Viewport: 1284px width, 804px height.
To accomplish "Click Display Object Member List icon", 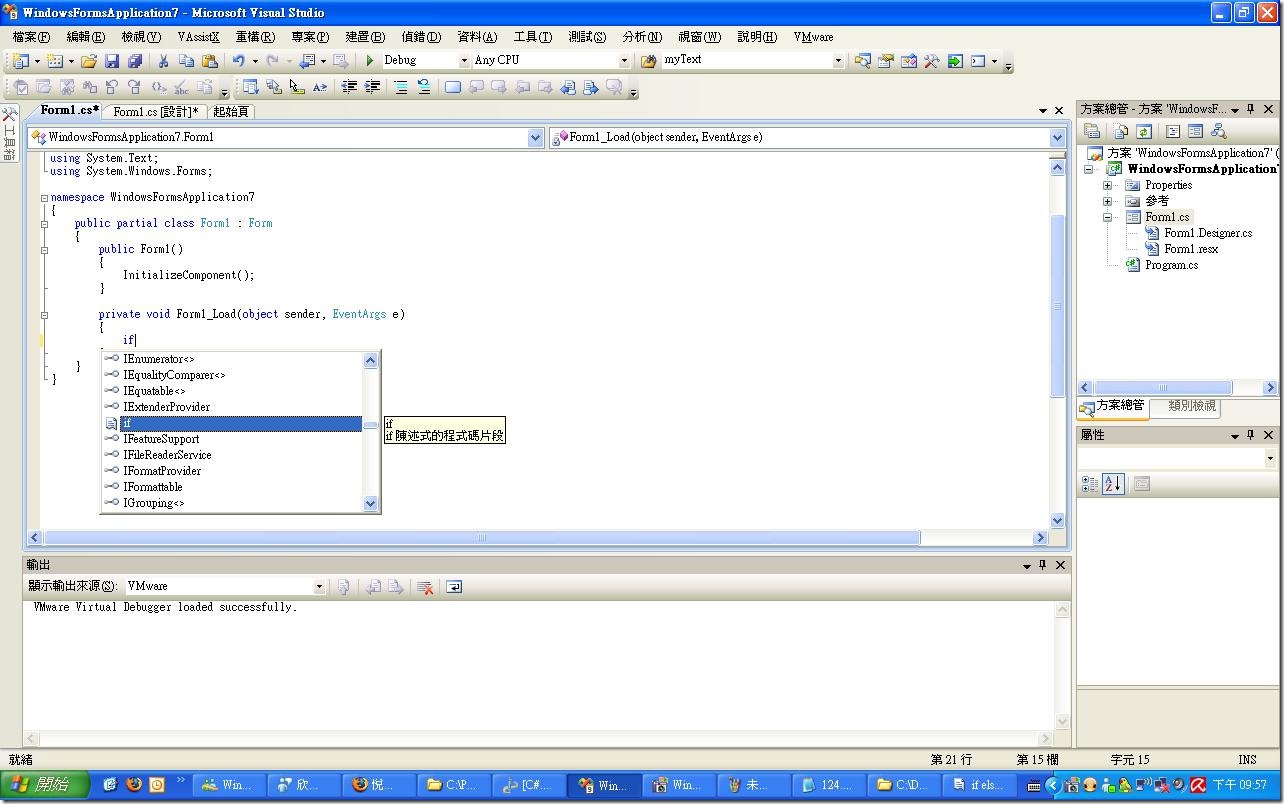I will click(x=250, y=87).
